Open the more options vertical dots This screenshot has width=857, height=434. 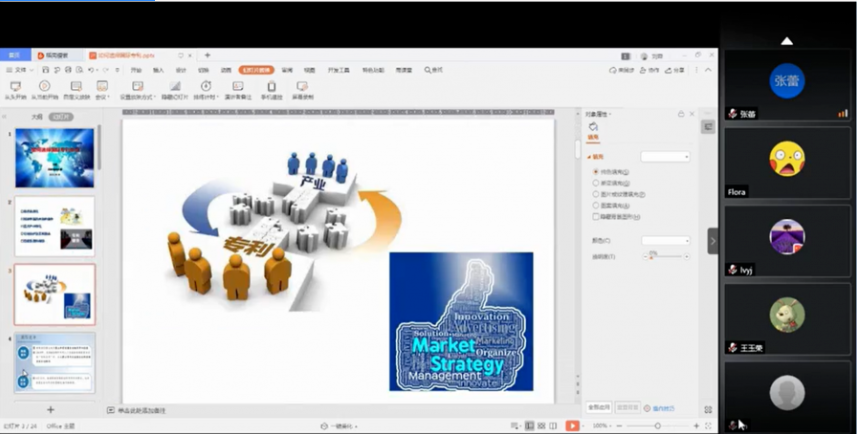696,70
